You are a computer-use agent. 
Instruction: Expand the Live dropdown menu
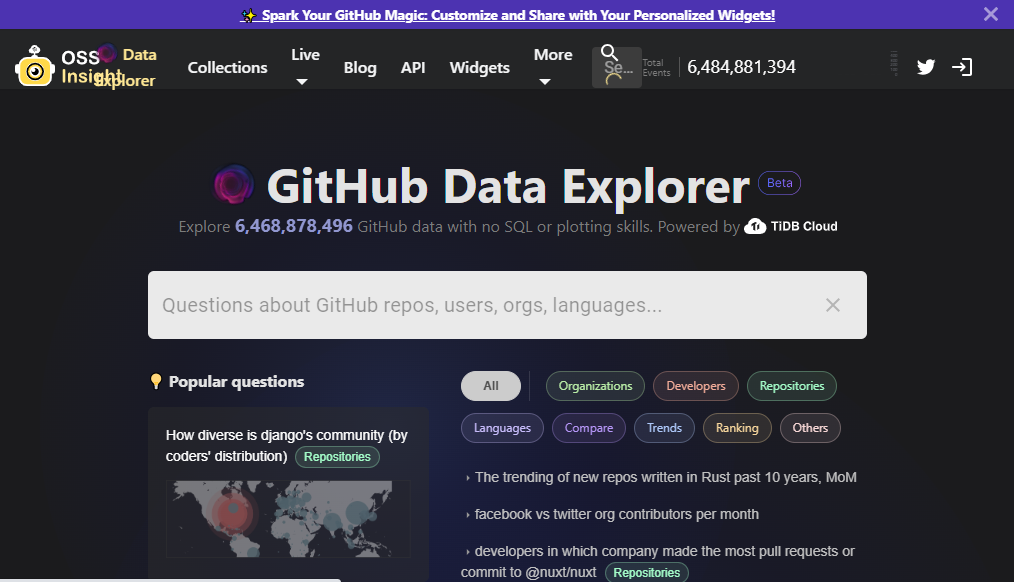305,67
